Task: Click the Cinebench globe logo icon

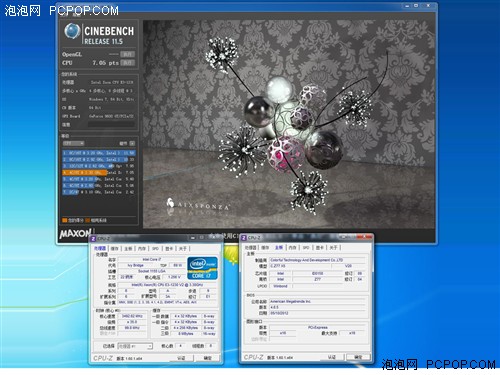Action: 72,31
